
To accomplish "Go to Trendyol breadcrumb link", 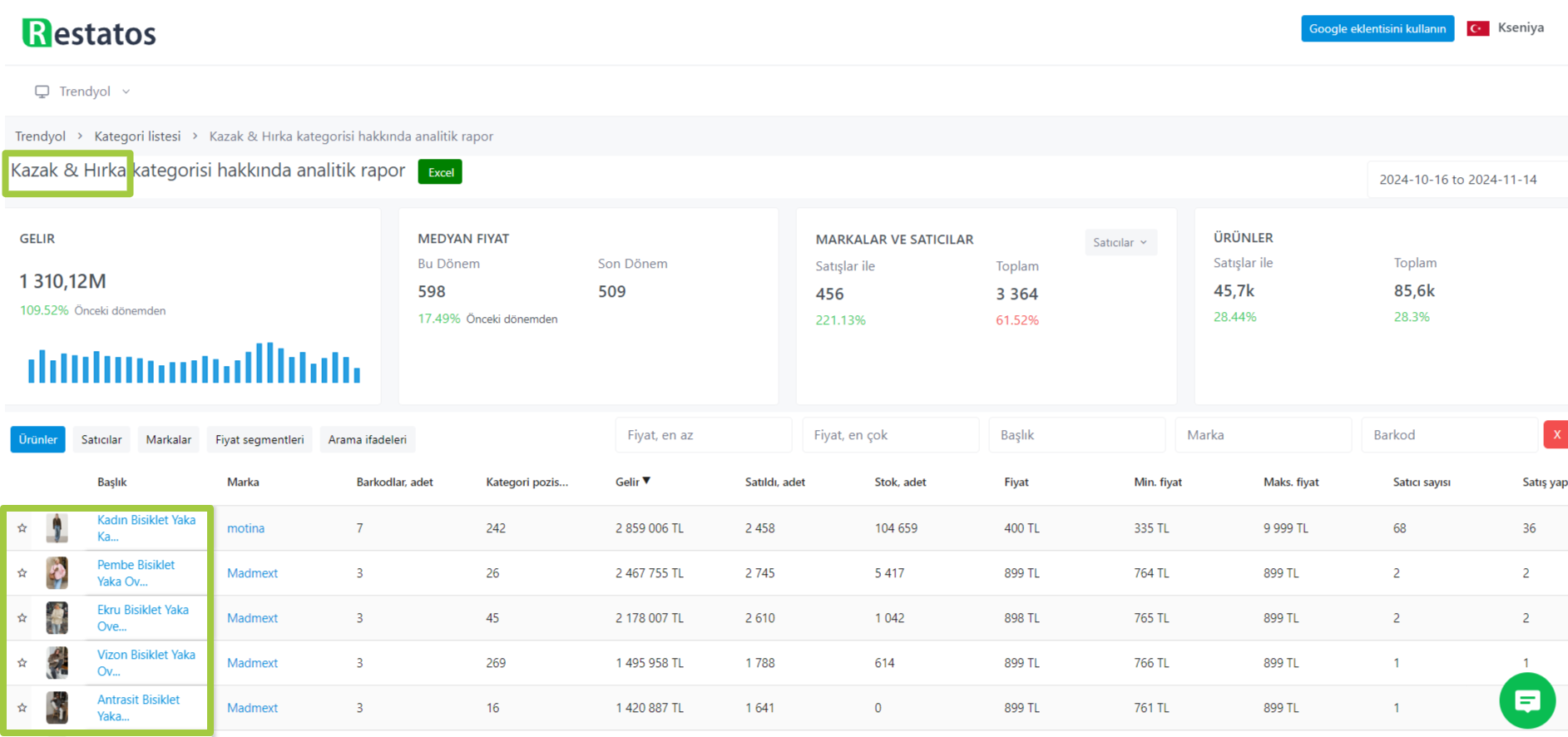I will 40,136.
